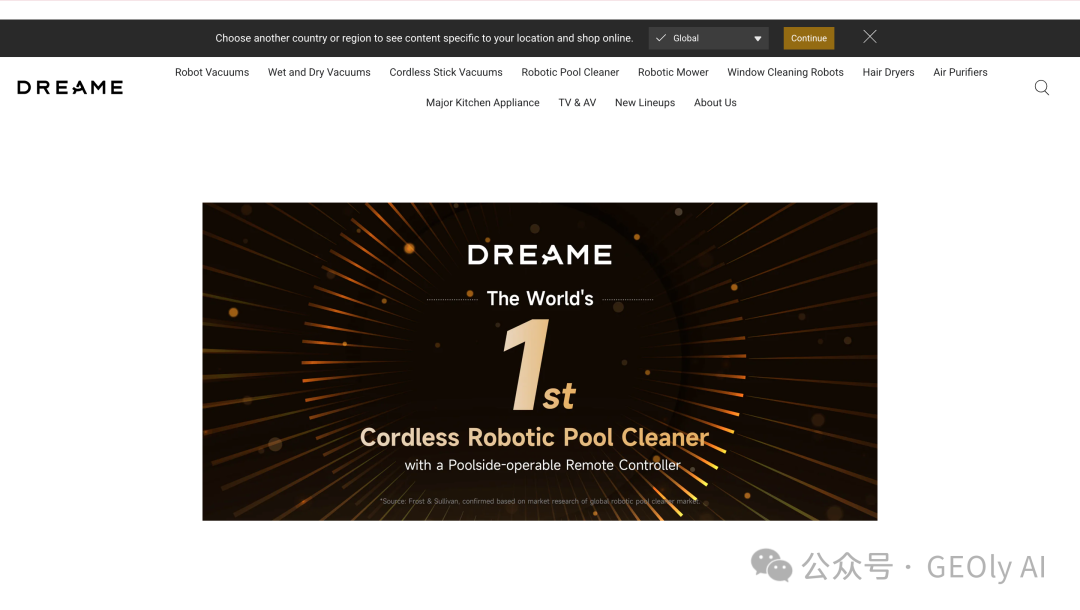Click the Cordless Robotic Pool Cleaner banner
Screen dimensions: 1080x610
pyautogui.click(x=540, y=361)
